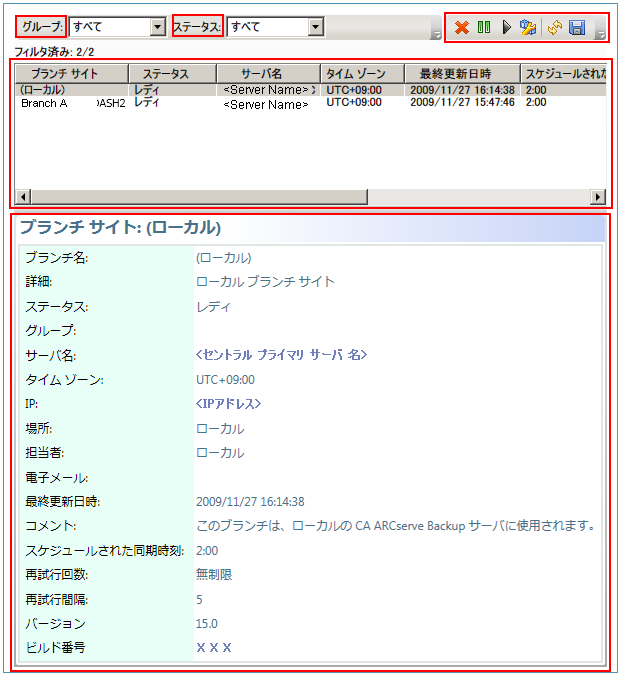
Task: Click the <セントラル プライマリ サーバ 名> value
Action: coord(282,355)
